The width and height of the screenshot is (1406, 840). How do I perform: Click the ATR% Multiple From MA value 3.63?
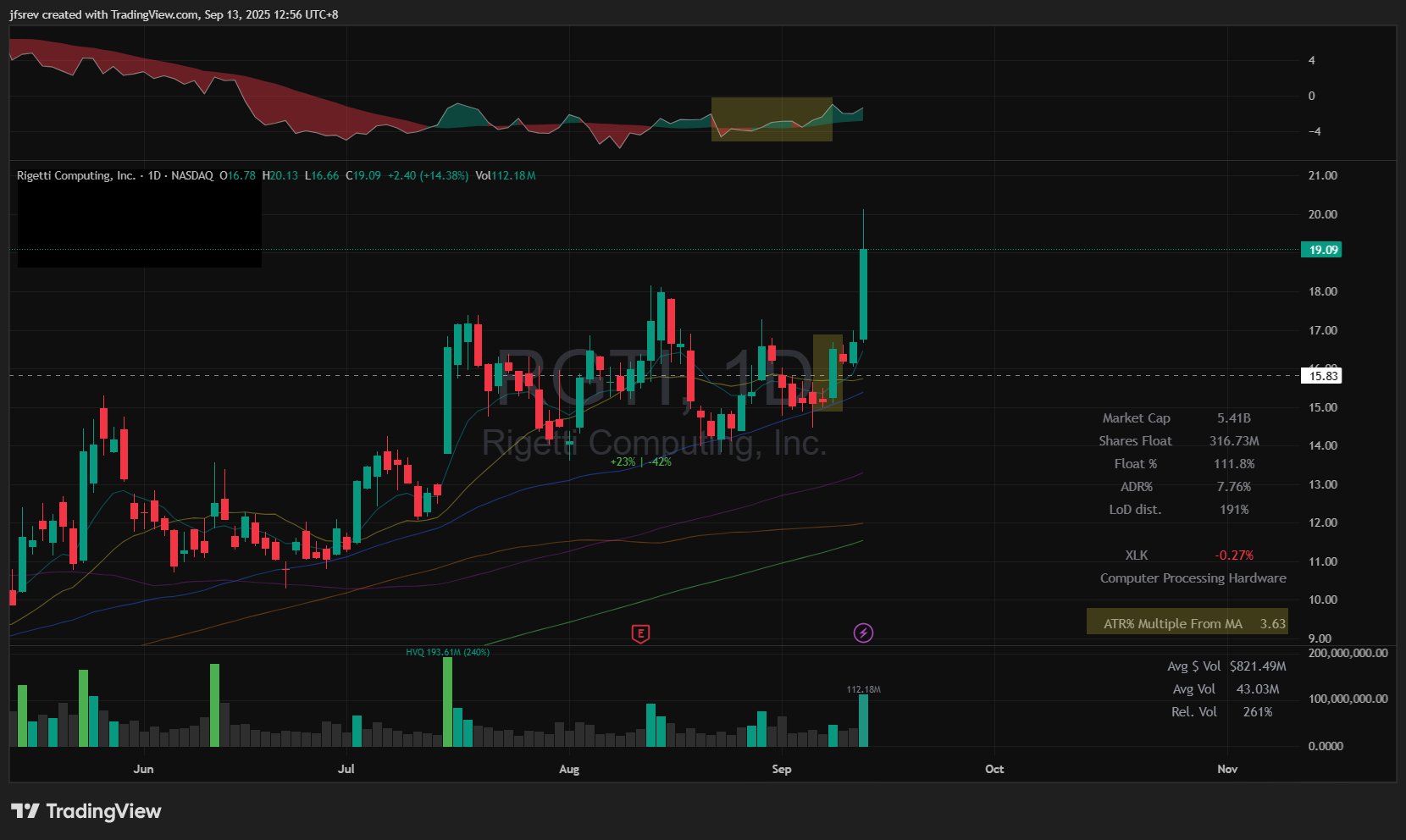1273,624
